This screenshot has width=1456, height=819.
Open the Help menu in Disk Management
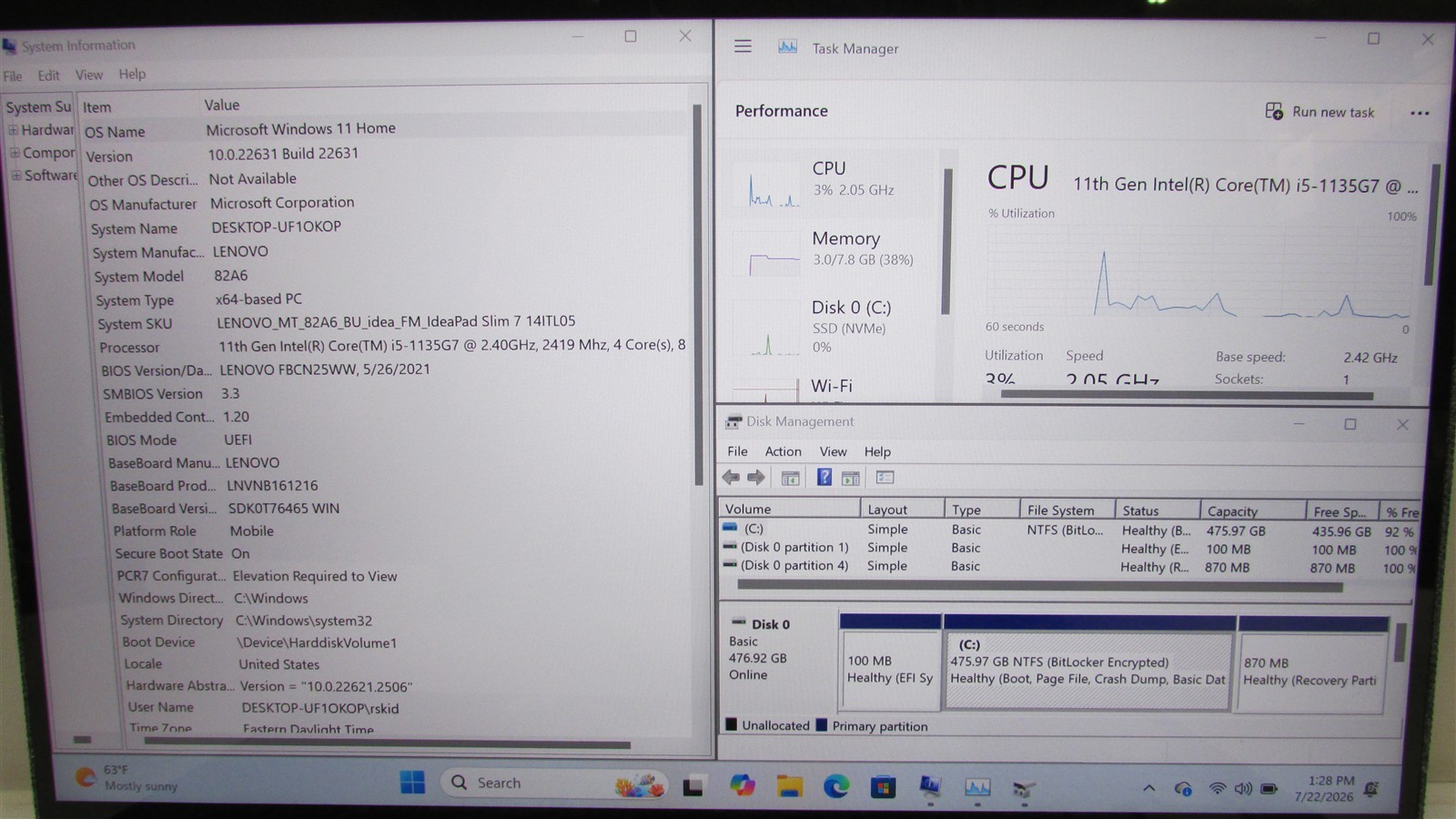(877, 451)
